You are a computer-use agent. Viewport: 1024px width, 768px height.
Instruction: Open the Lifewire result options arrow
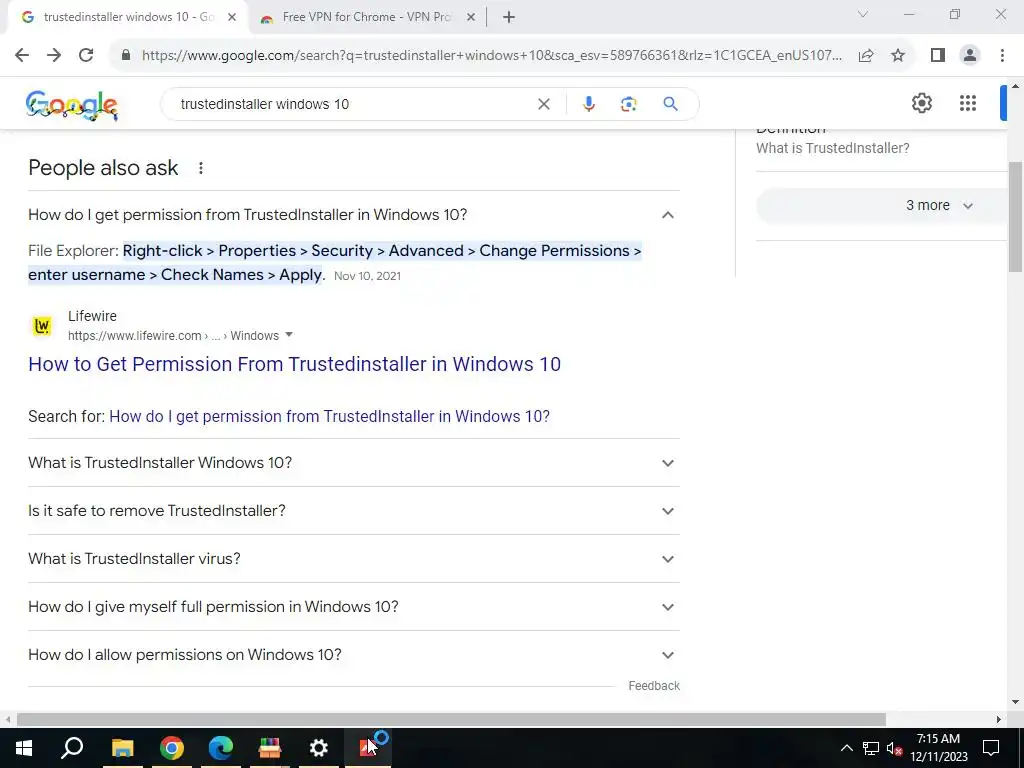click(289, 335)
